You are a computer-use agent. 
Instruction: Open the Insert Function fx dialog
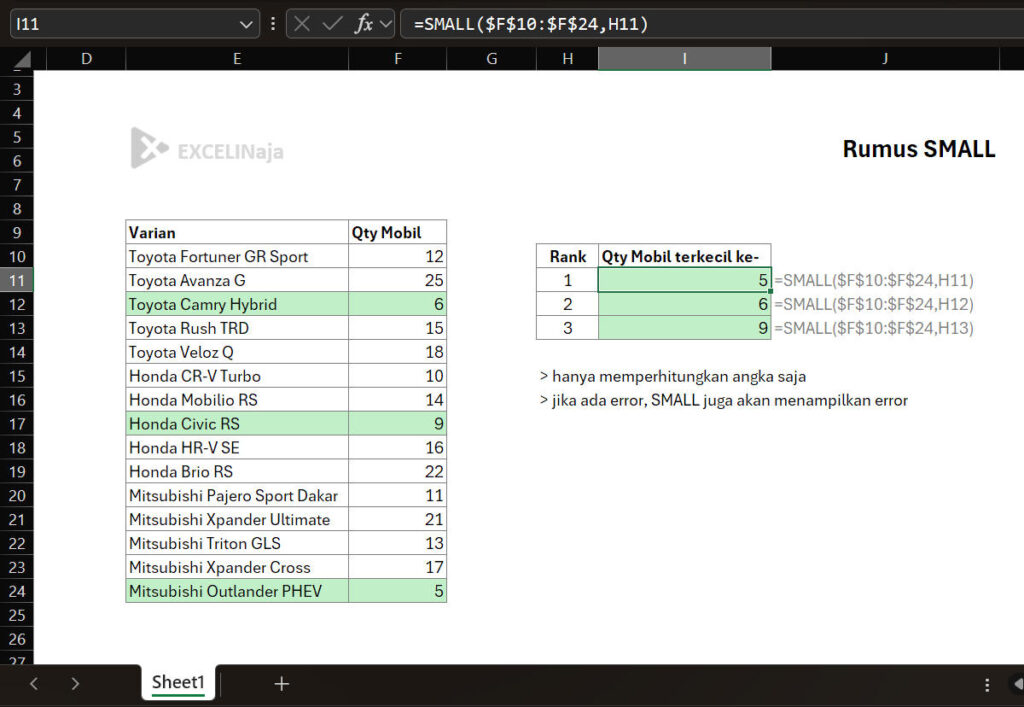[x=363, y=24]
